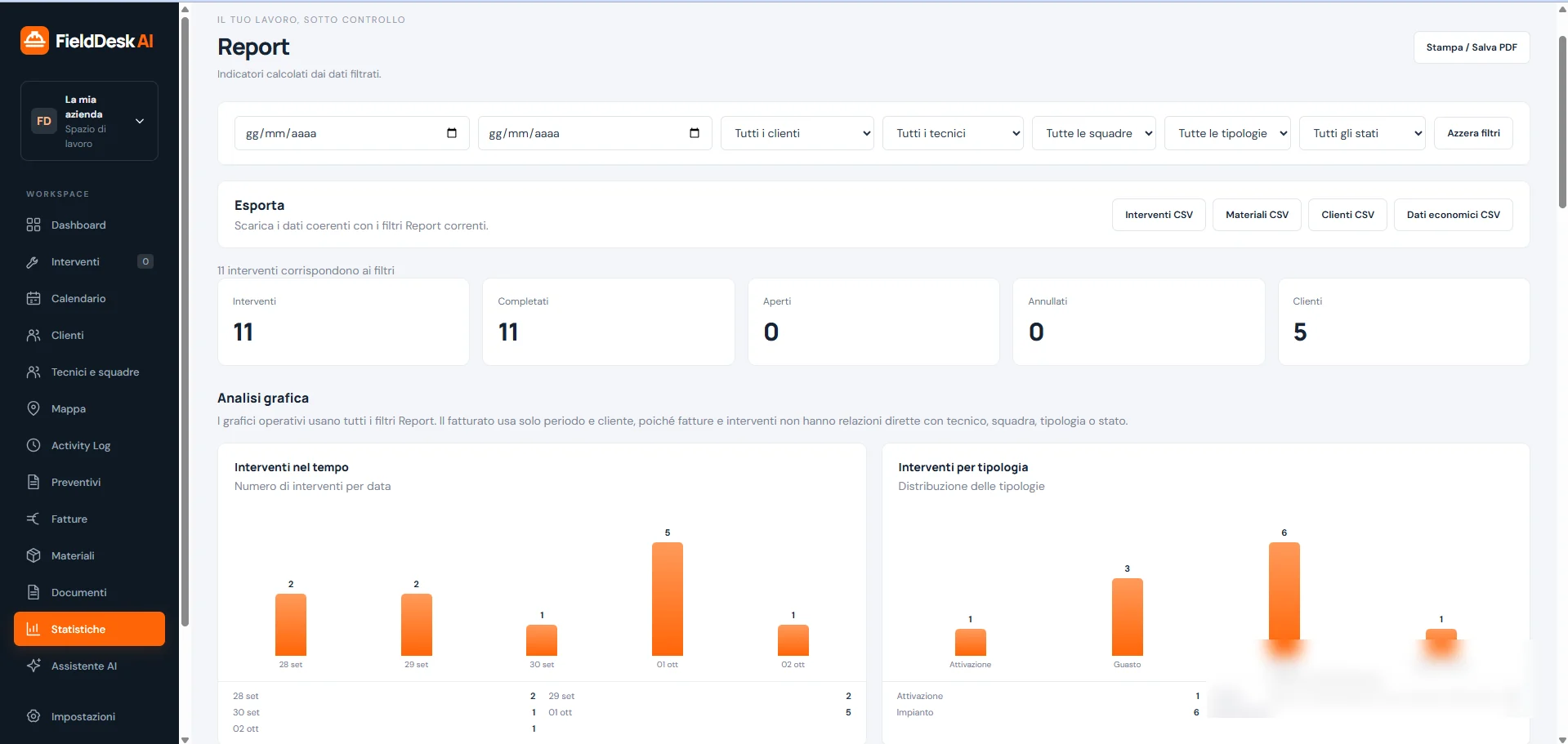Screen dimensions: 1568x744
Task: Click Stampa / Salva PDF button
Action: pyautogui.click(x=1472, y=47)
